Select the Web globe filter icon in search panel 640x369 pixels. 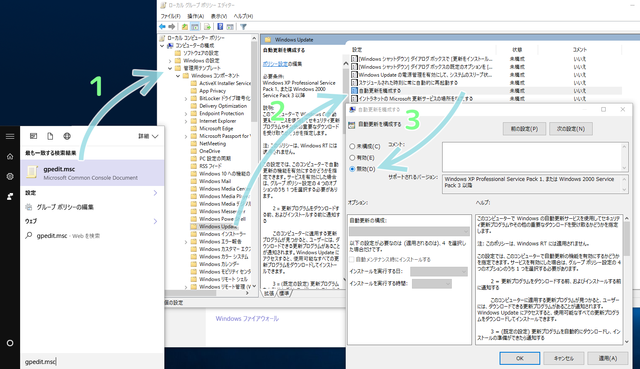point(67,136)
